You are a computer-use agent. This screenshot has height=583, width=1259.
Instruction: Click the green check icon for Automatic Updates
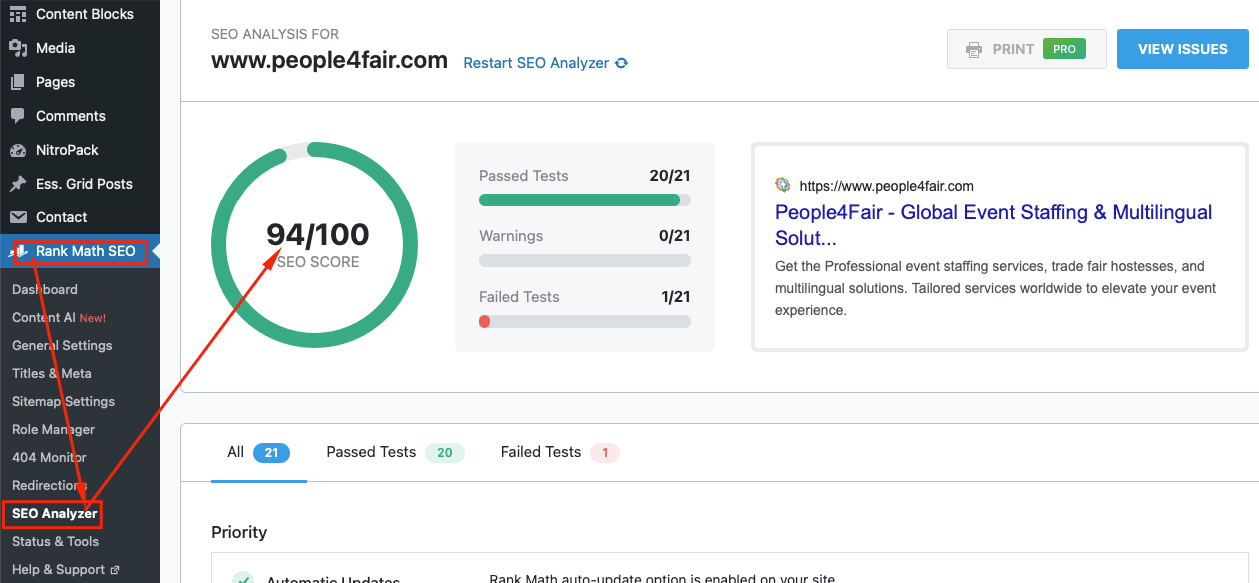(x=242, y=579)
